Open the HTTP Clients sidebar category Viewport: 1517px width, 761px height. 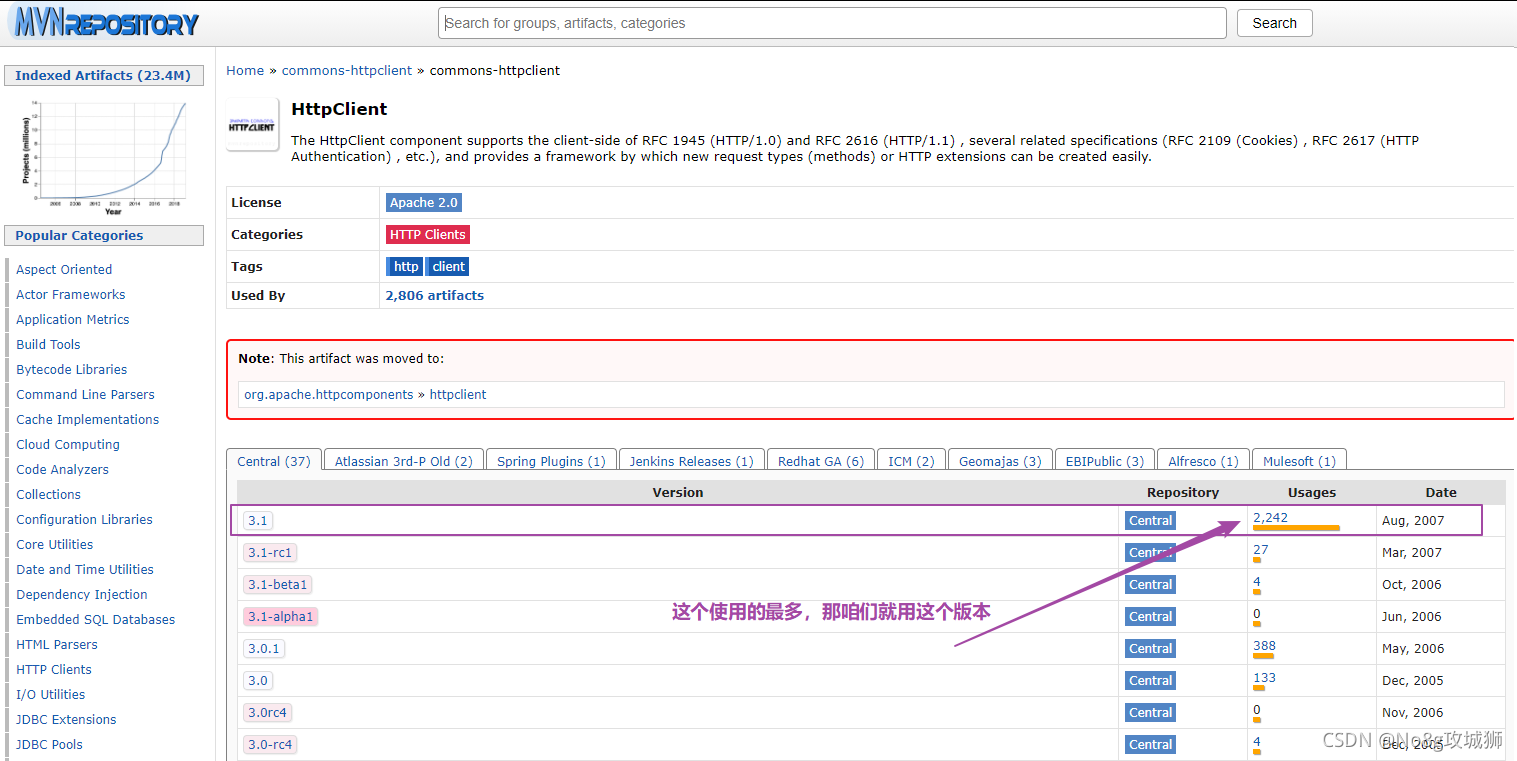click(54, 669)
